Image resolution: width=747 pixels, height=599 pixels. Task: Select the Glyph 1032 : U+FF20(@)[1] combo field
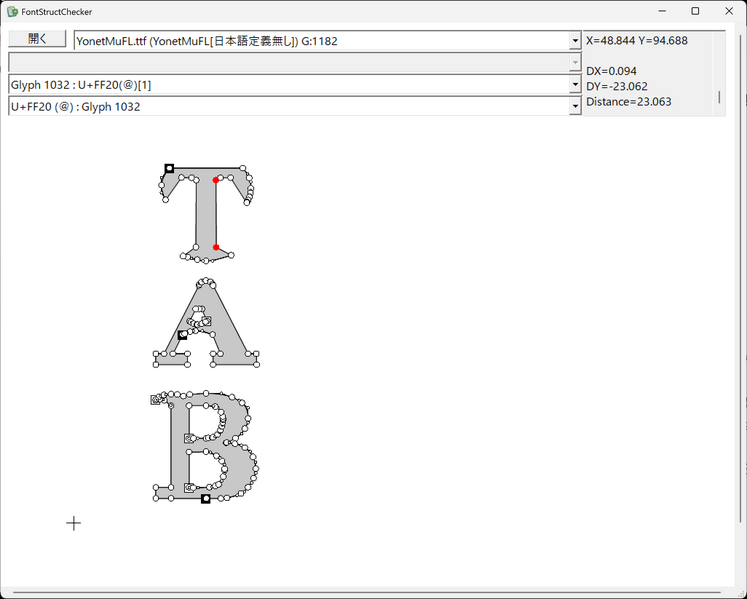(295, 85)
